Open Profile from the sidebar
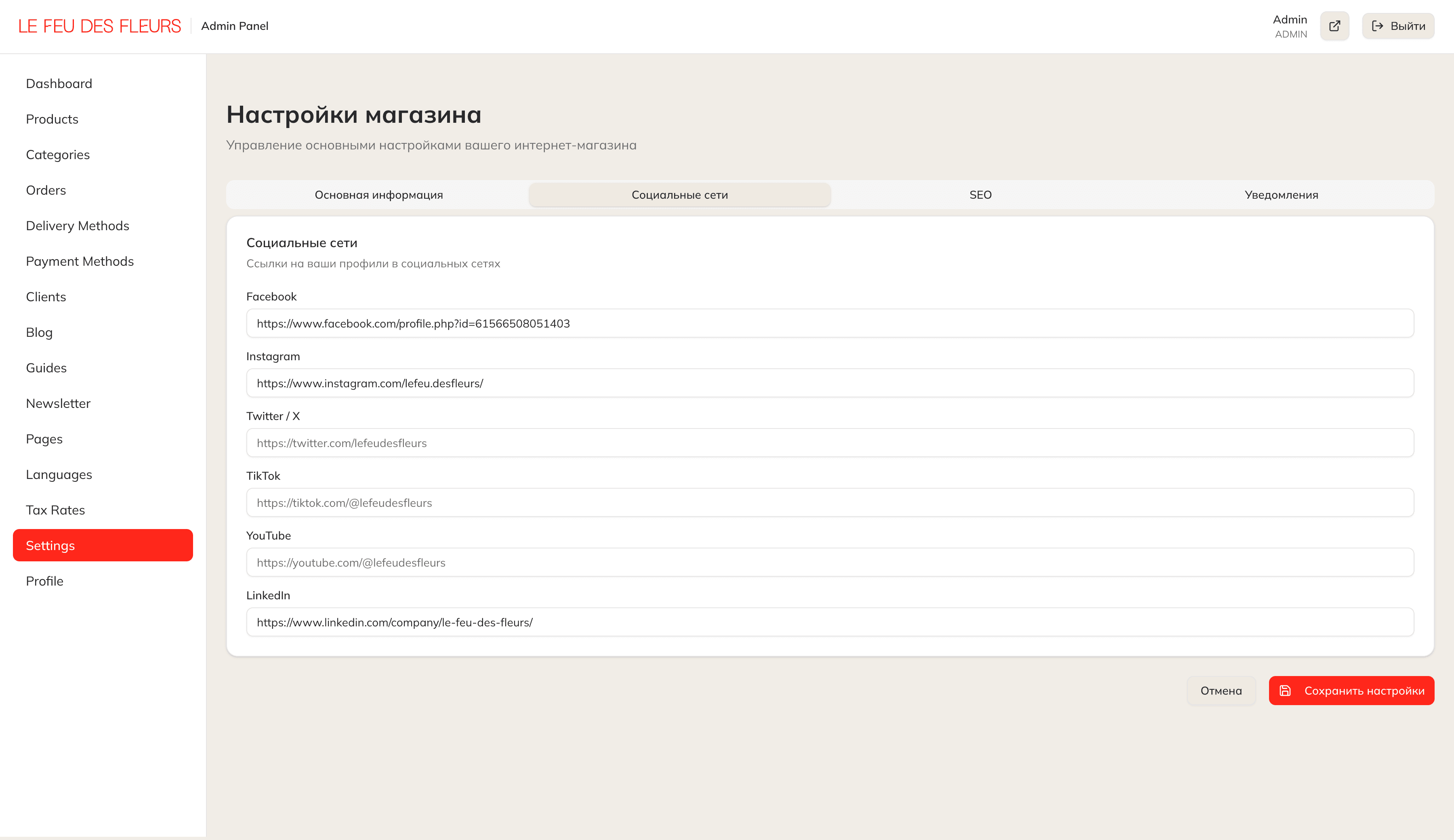Screen dimensions: 1454x840 pos(44,581)
